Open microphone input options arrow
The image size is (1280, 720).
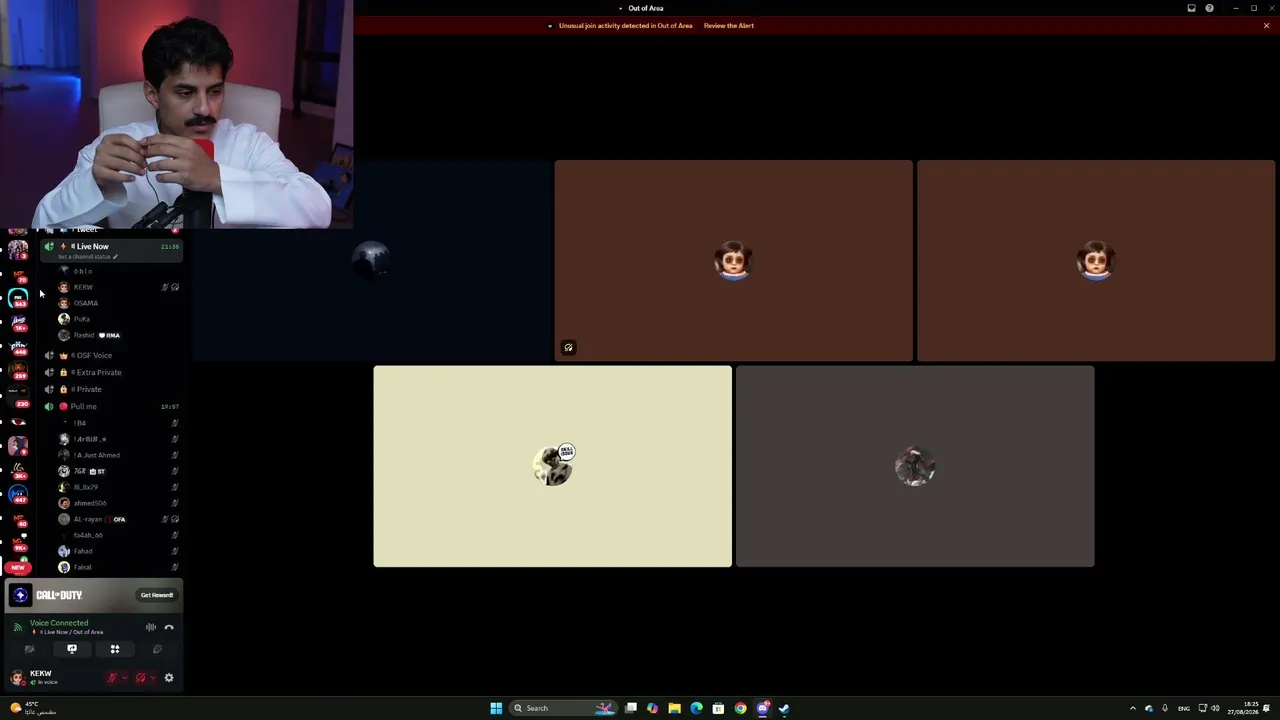[x=124, y=678]
